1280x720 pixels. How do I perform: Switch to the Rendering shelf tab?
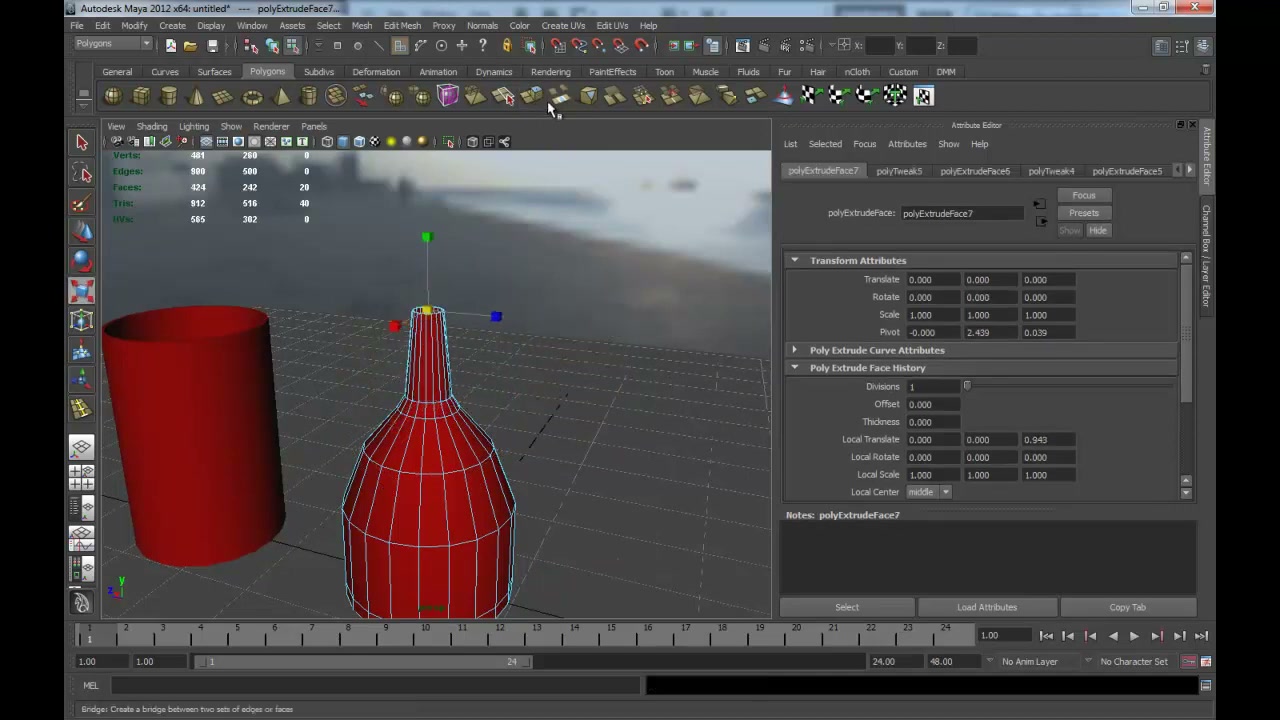(551, 72)
